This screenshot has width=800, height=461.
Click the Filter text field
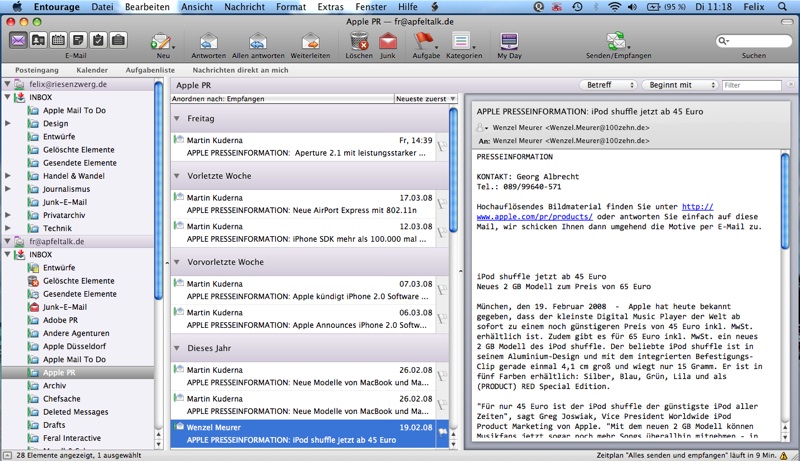click(x=752, y=85)
